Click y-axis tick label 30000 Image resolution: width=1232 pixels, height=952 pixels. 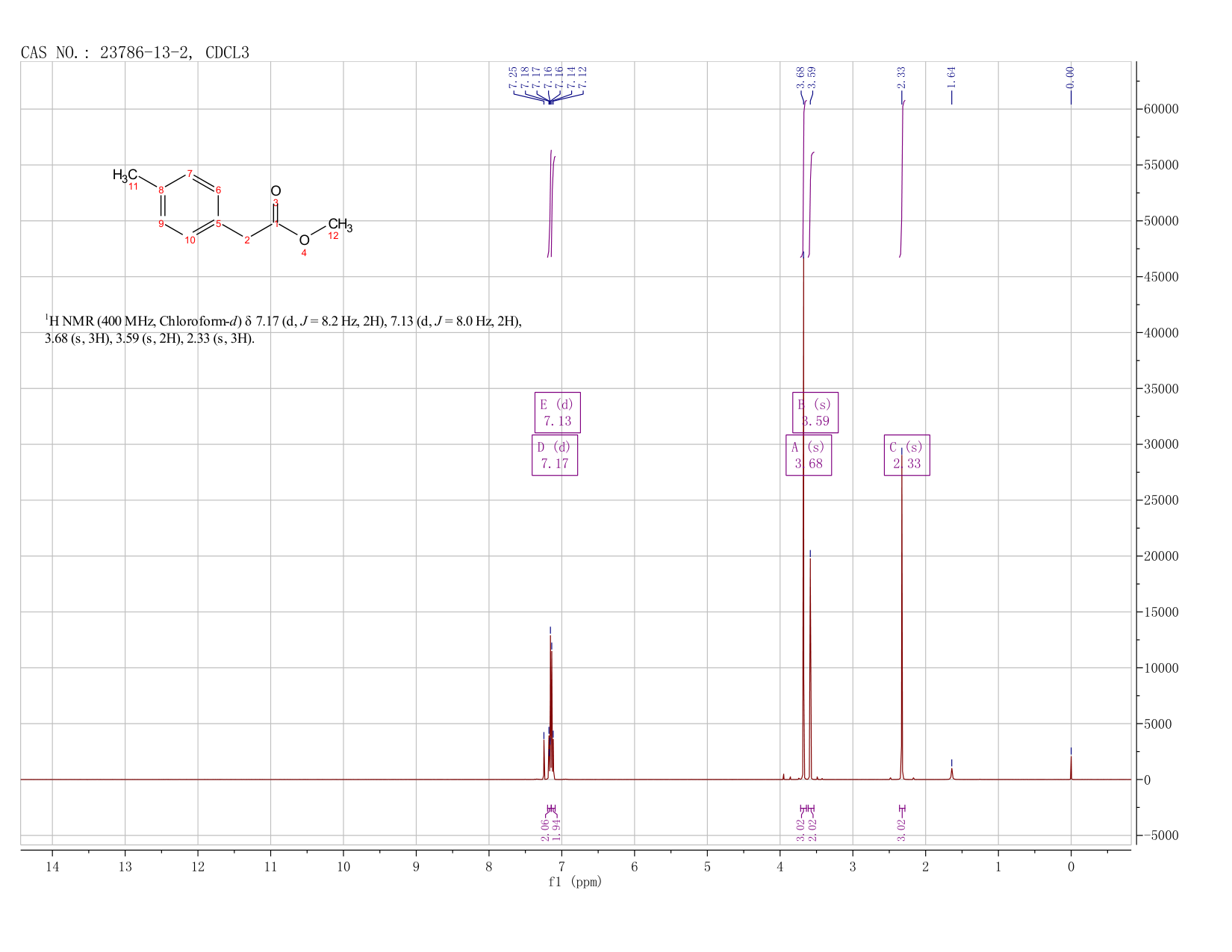coord(1161,444)
